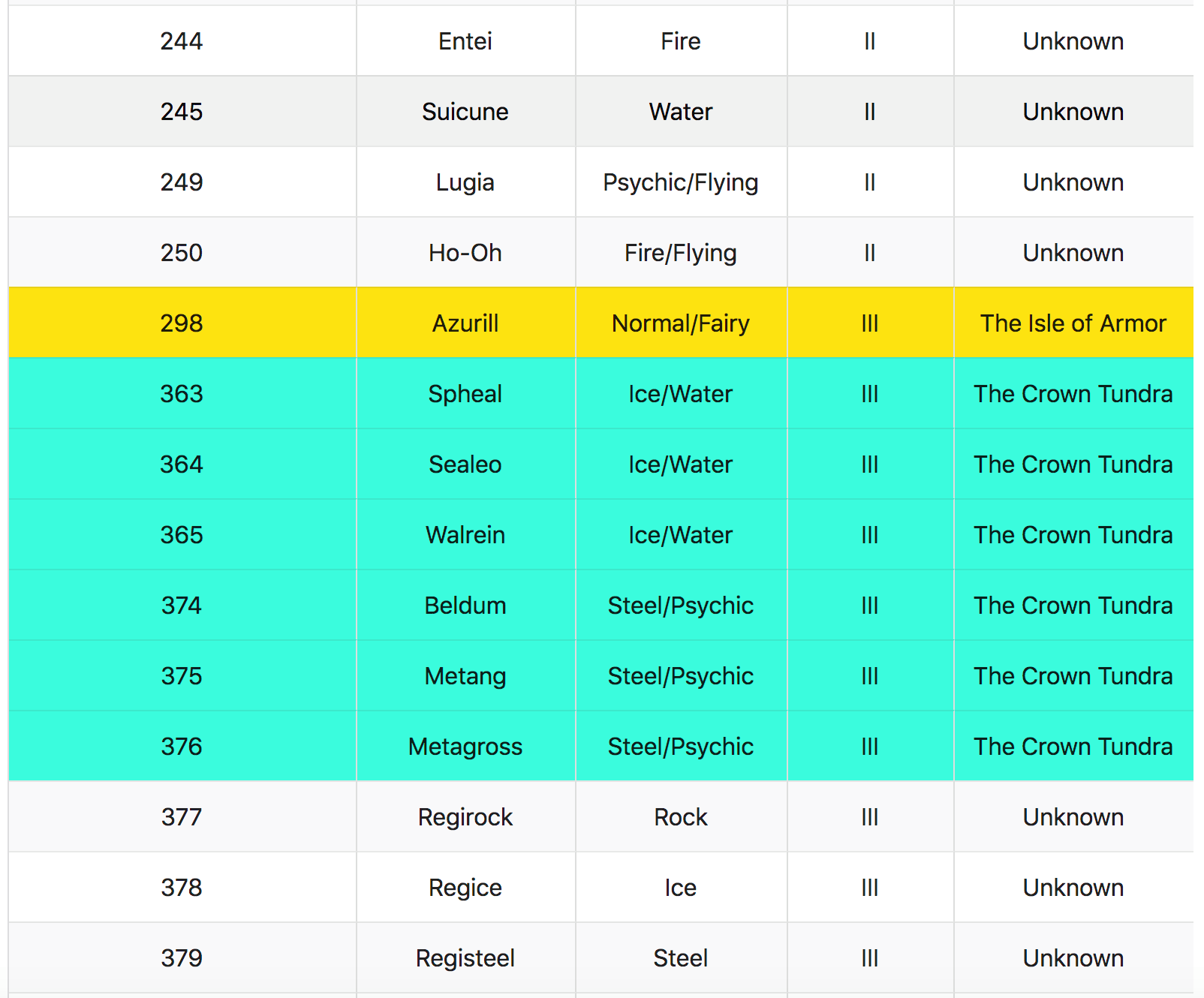Screen dimensions: 1204x998
Task: Click the Normal/Fairy type cell
Action: coord(681,323)
